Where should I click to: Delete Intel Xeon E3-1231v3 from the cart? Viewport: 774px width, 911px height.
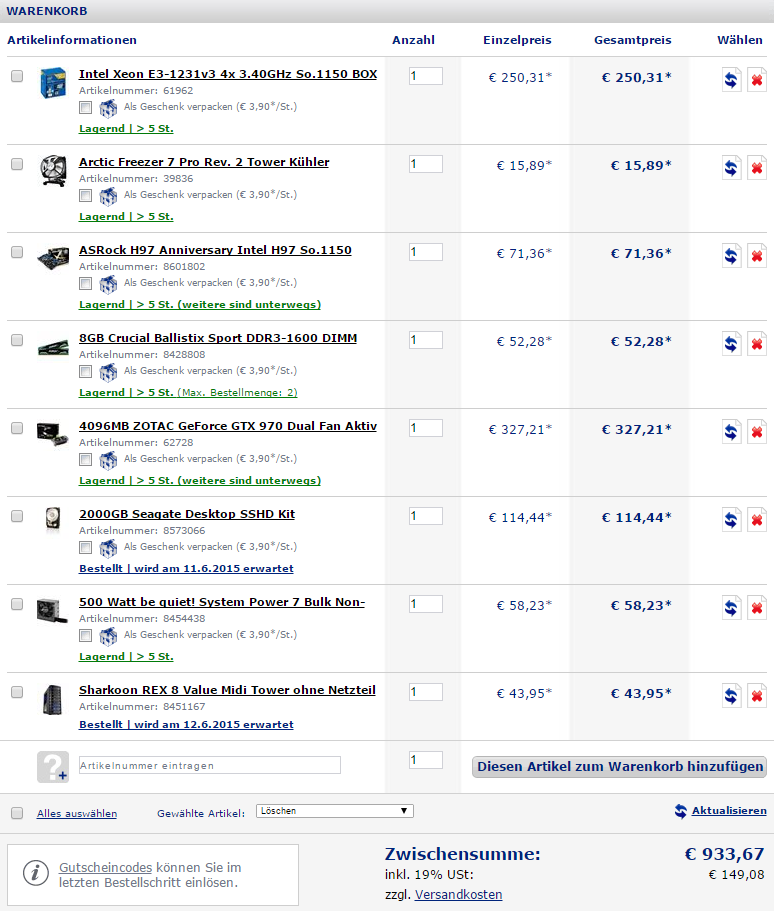click(x=757, y=80)
